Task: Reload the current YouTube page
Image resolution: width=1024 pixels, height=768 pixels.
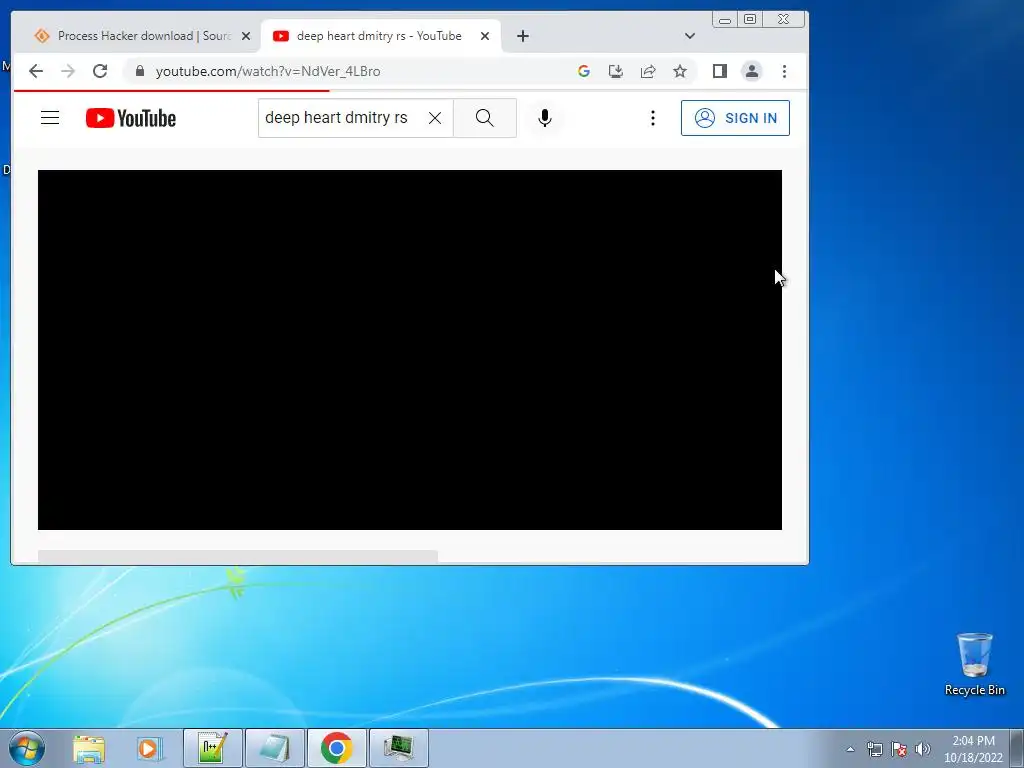Action: 100,71
